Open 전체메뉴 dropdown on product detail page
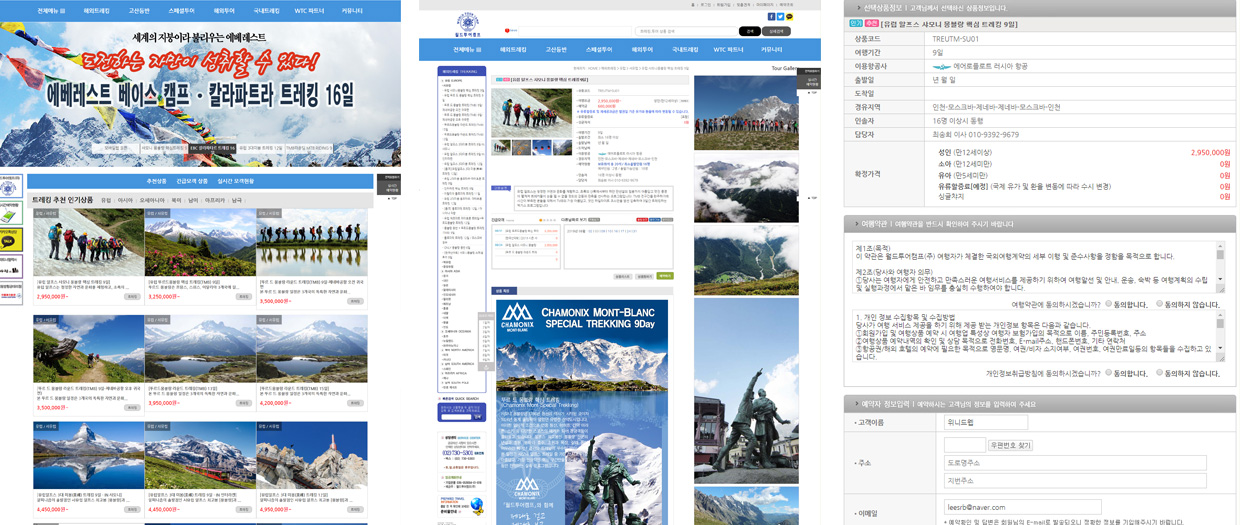1240x525 pixels. [467, 49]
